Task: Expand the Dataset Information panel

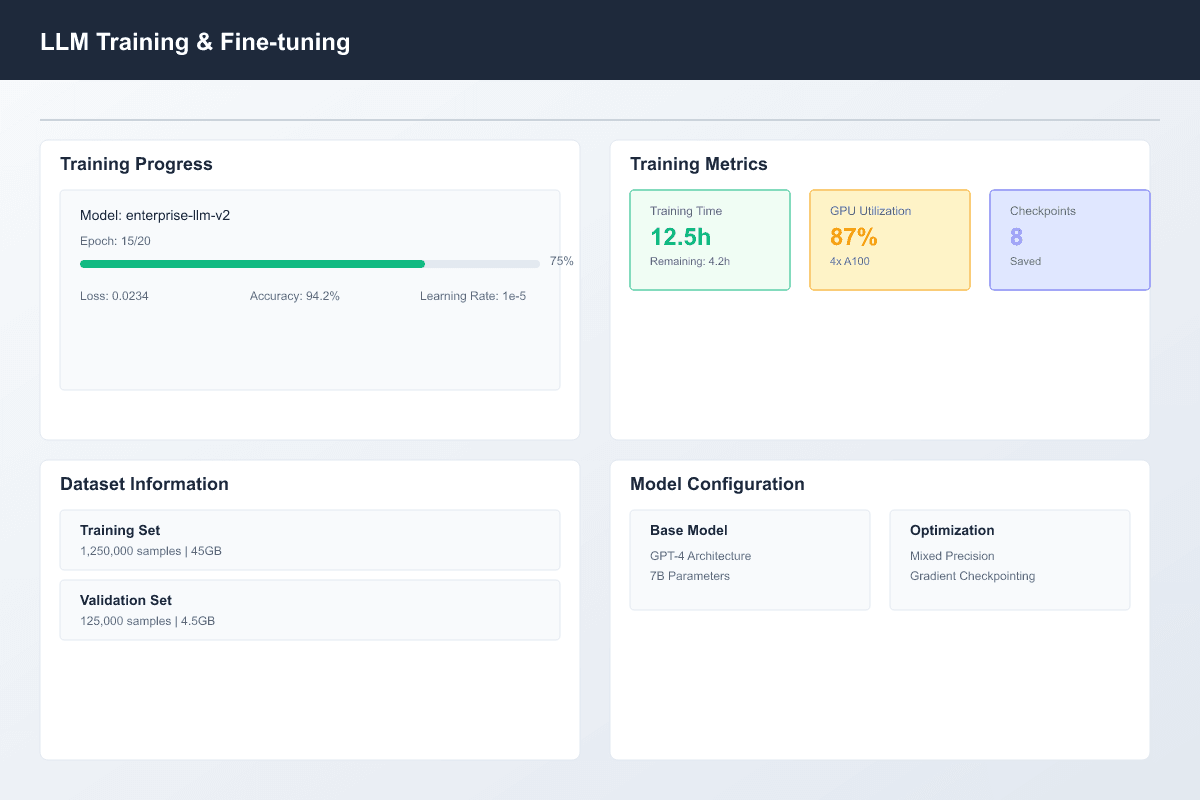Action: [144, 483]
